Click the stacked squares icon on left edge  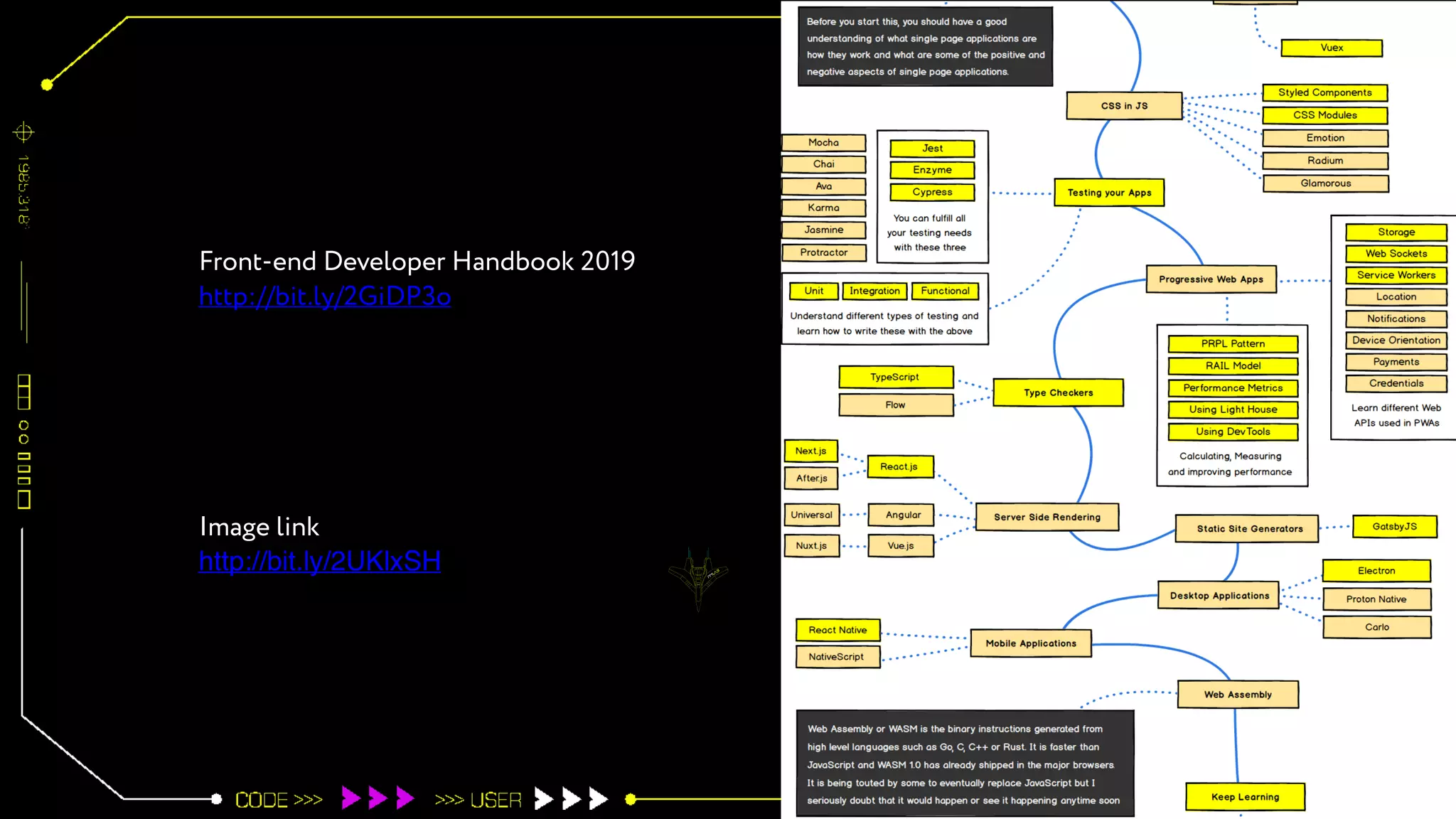pos(23,392)
